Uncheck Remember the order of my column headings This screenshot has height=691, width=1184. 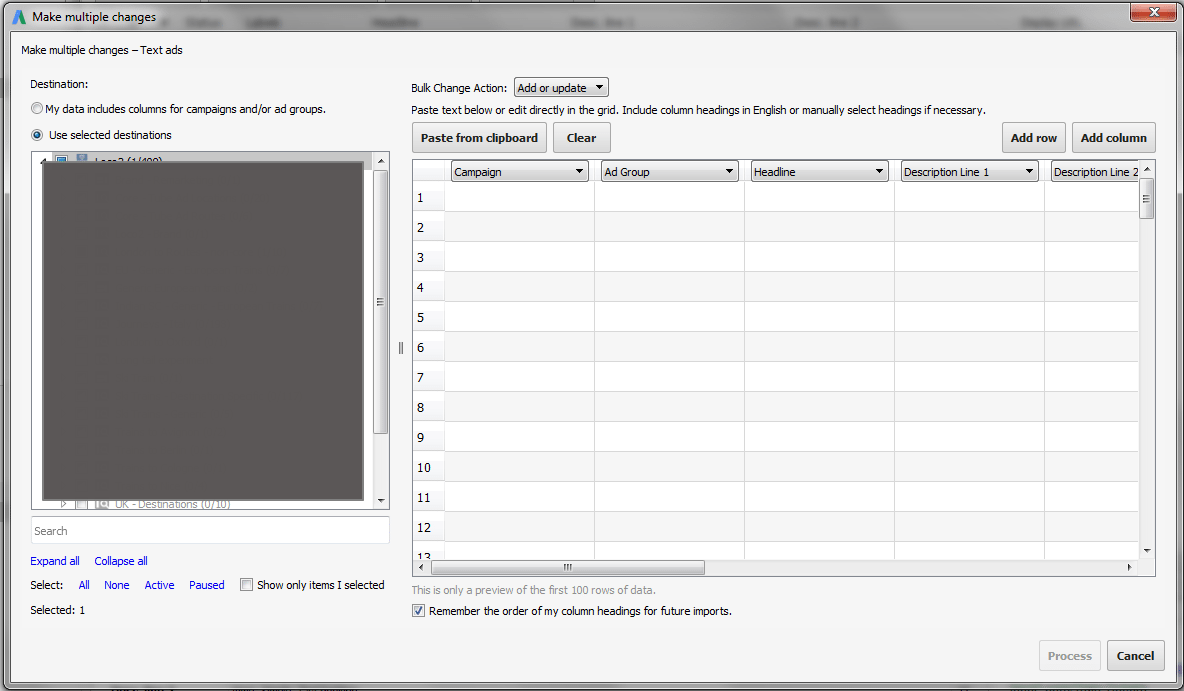pyautogui.click(x=418, y=611)
